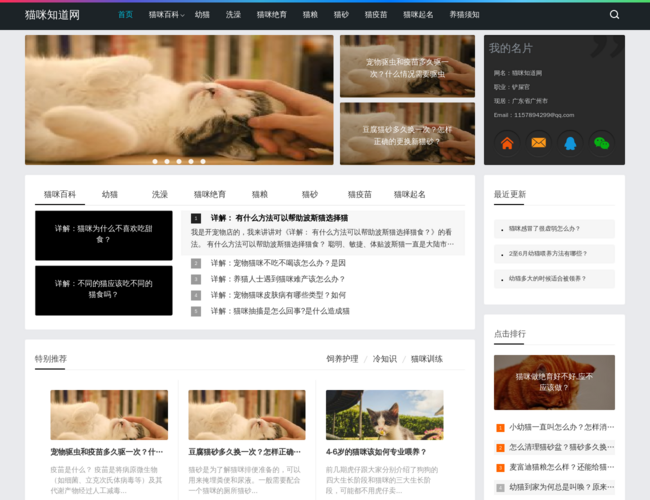Switch to 洗澡 content tab
Viewport: 650px width, 500px height.
tap(160, 194)
